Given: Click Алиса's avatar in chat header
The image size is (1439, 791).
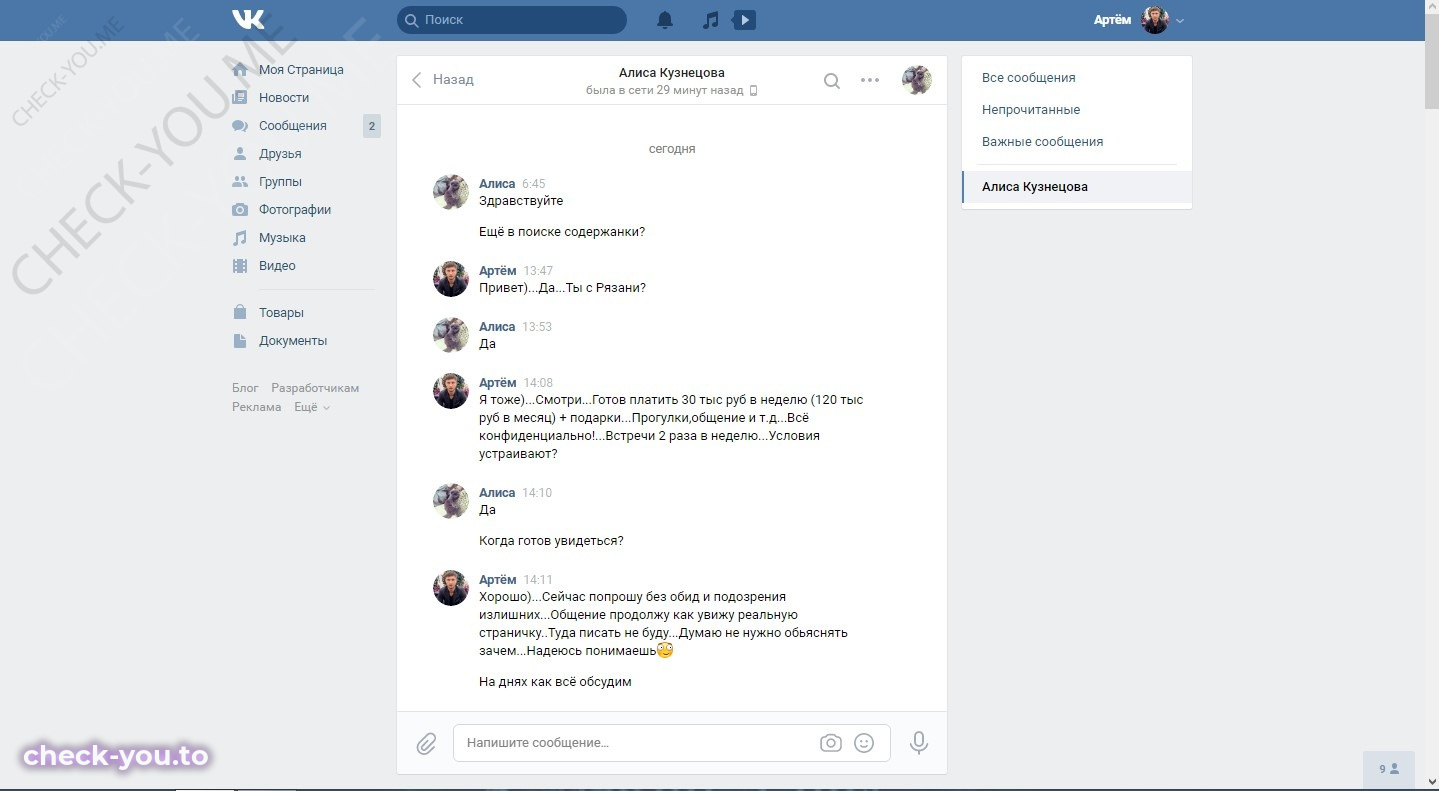Looking at the screenshot, I should [917, 80].
